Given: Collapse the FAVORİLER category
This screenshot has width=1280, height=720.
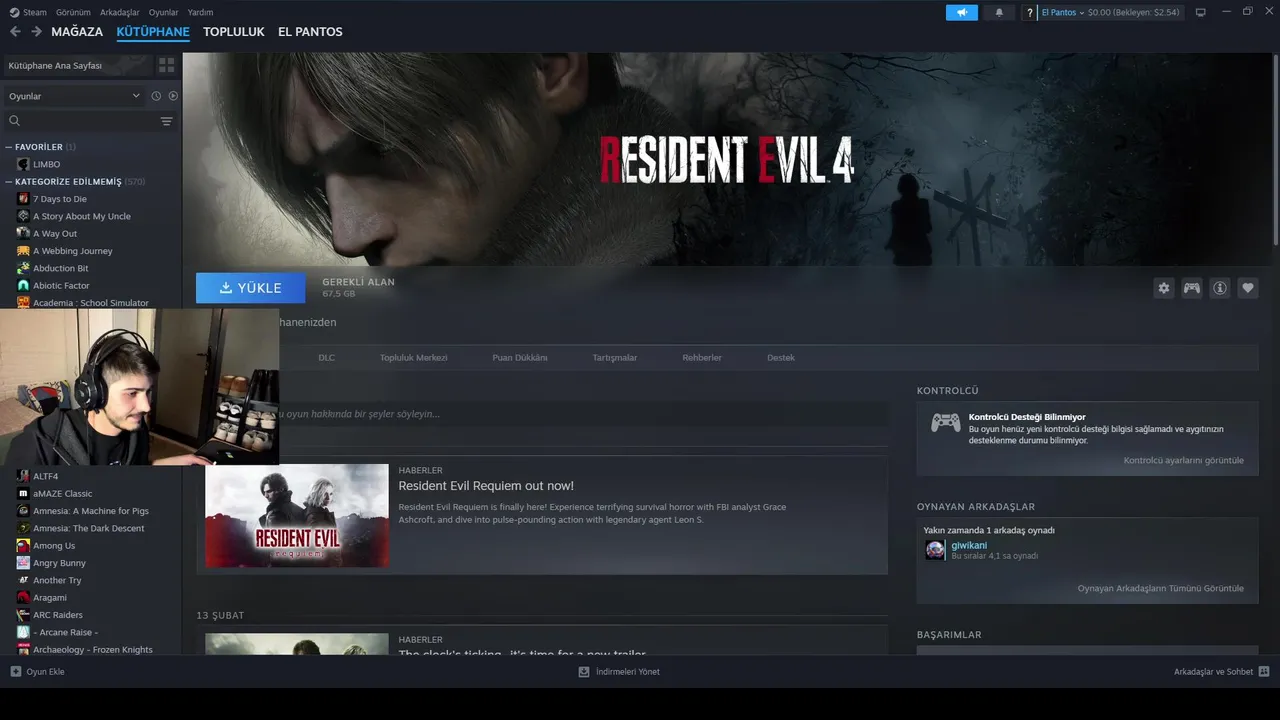Looking at the screenshot, I should 9,147.
